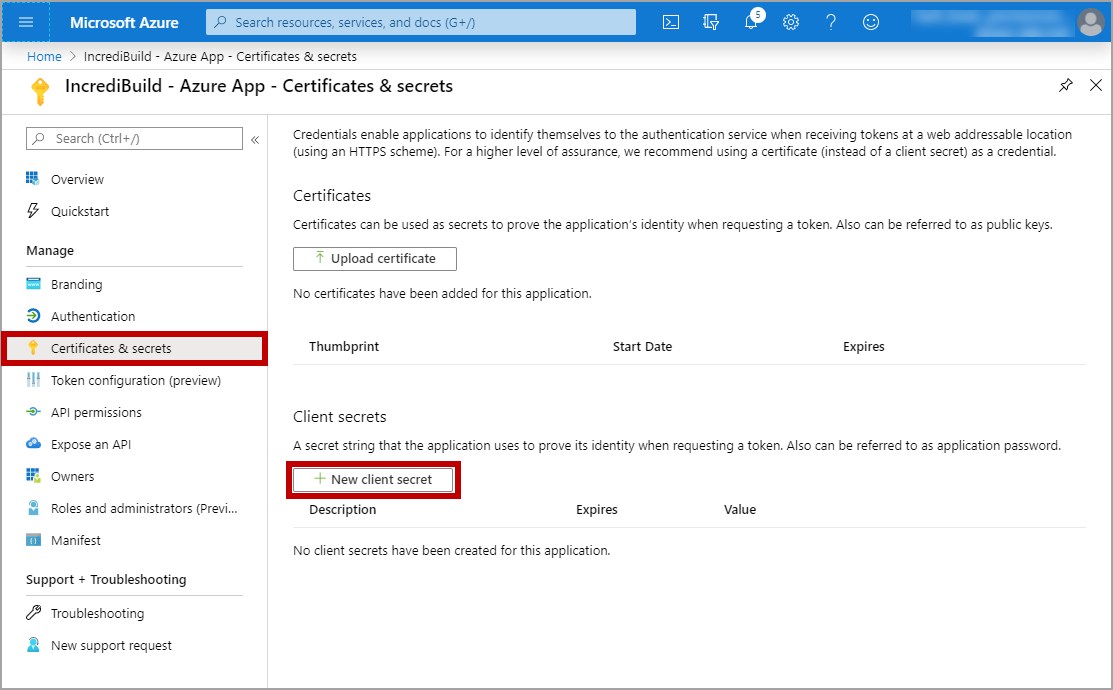Open Cloud Shell from the top bar
This screenshot has height=690, width=1113.
[670, 22]
